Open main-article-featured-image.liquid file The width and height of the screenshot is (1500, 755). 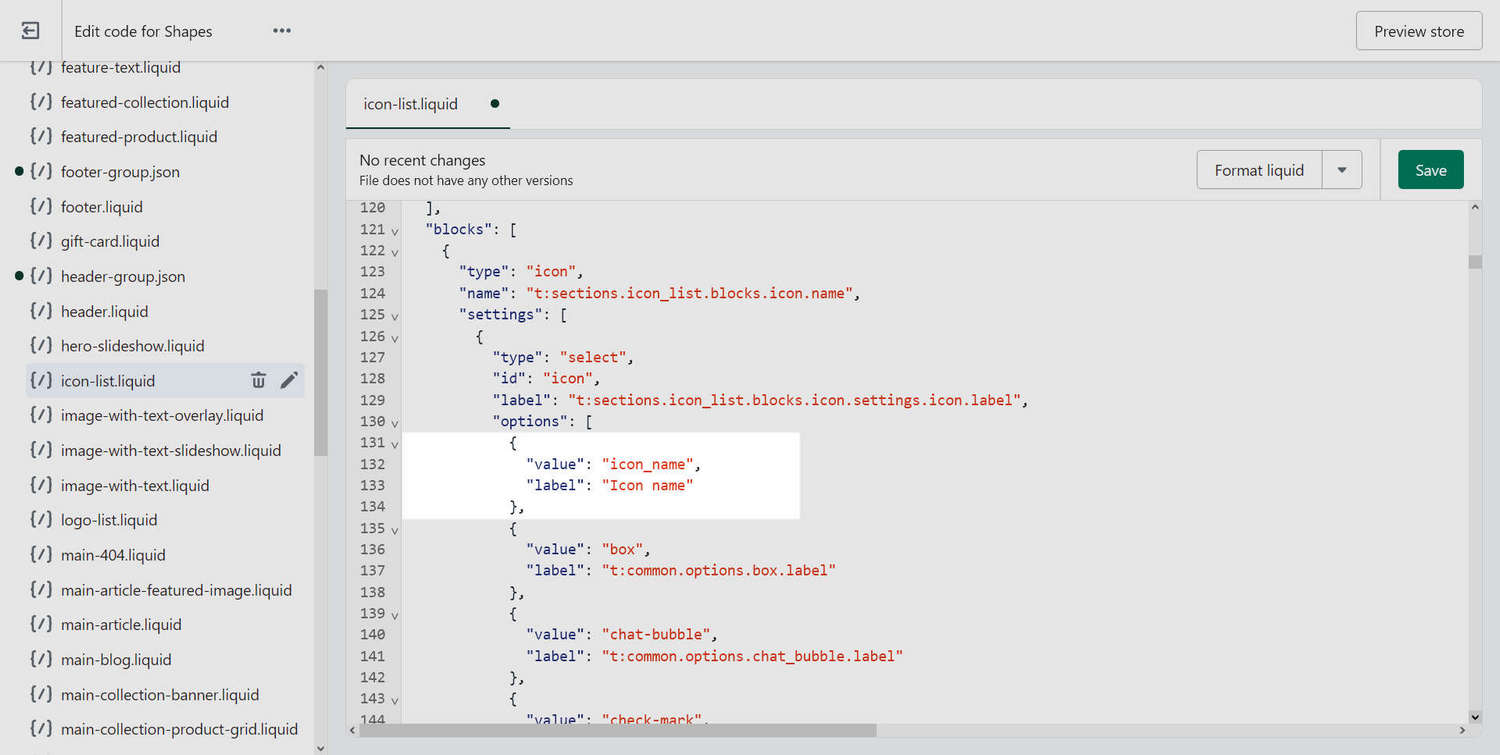click(176, 590)
